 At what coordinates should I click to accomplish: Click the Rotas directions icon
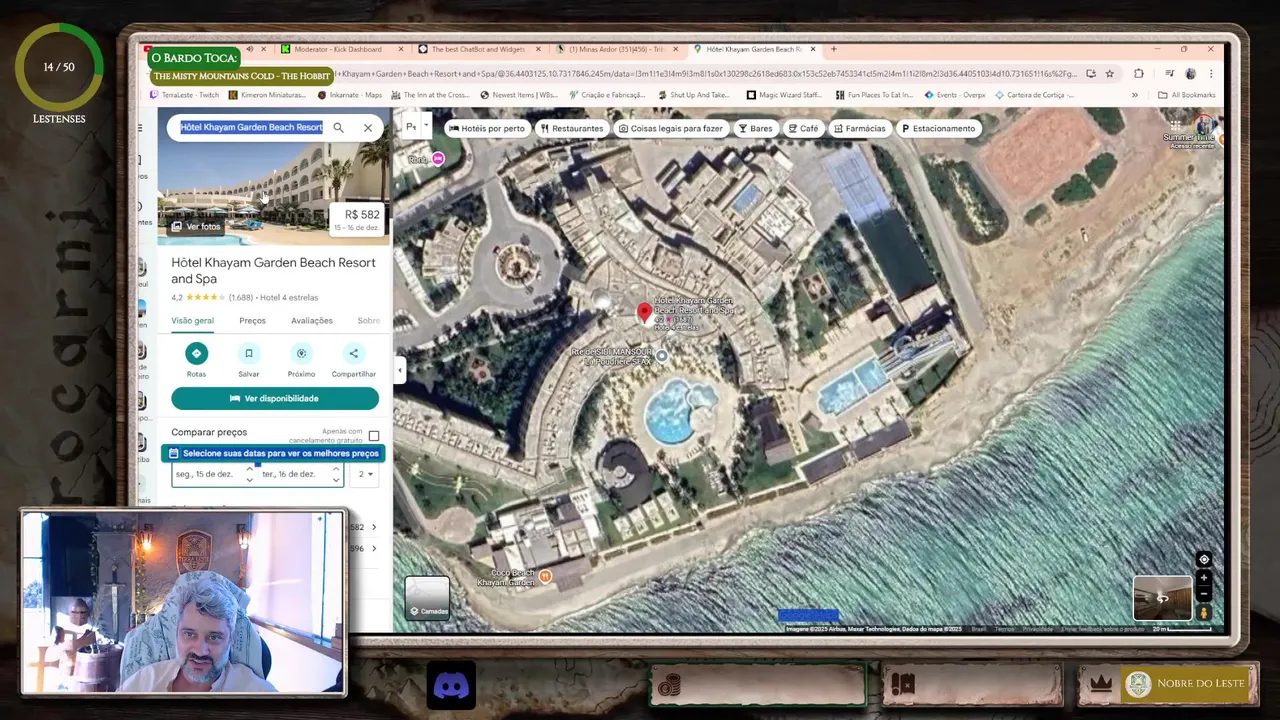(x=196, y=353)
